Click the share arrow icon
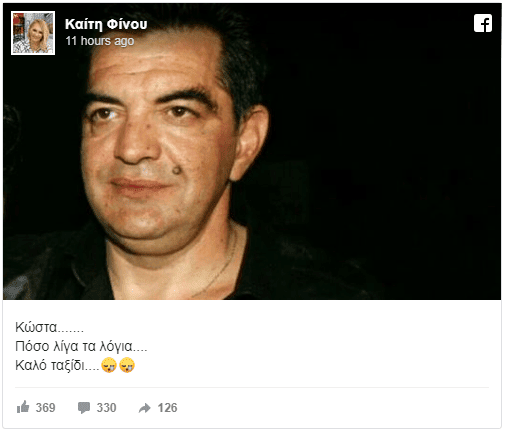 coord(145,408)
